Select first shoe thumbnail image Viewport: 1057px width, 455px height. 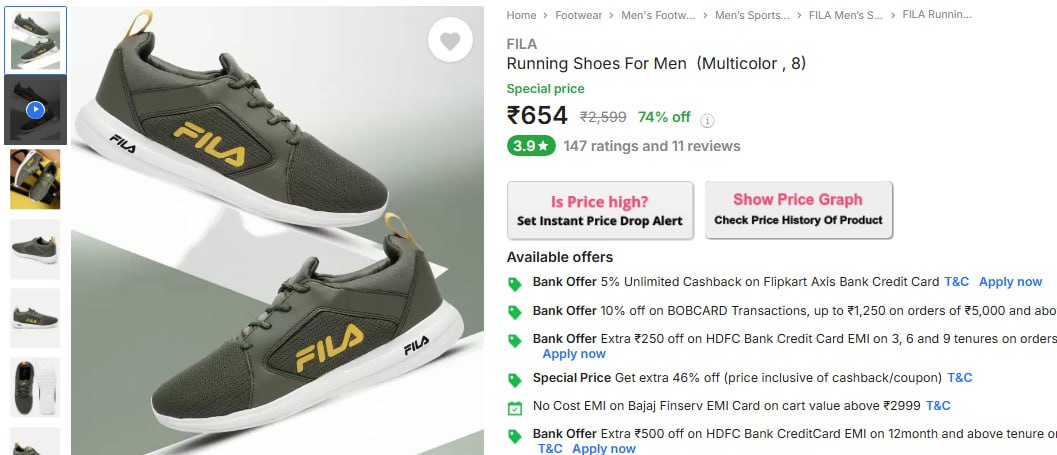pyautogui.click(x=35, y=40)
